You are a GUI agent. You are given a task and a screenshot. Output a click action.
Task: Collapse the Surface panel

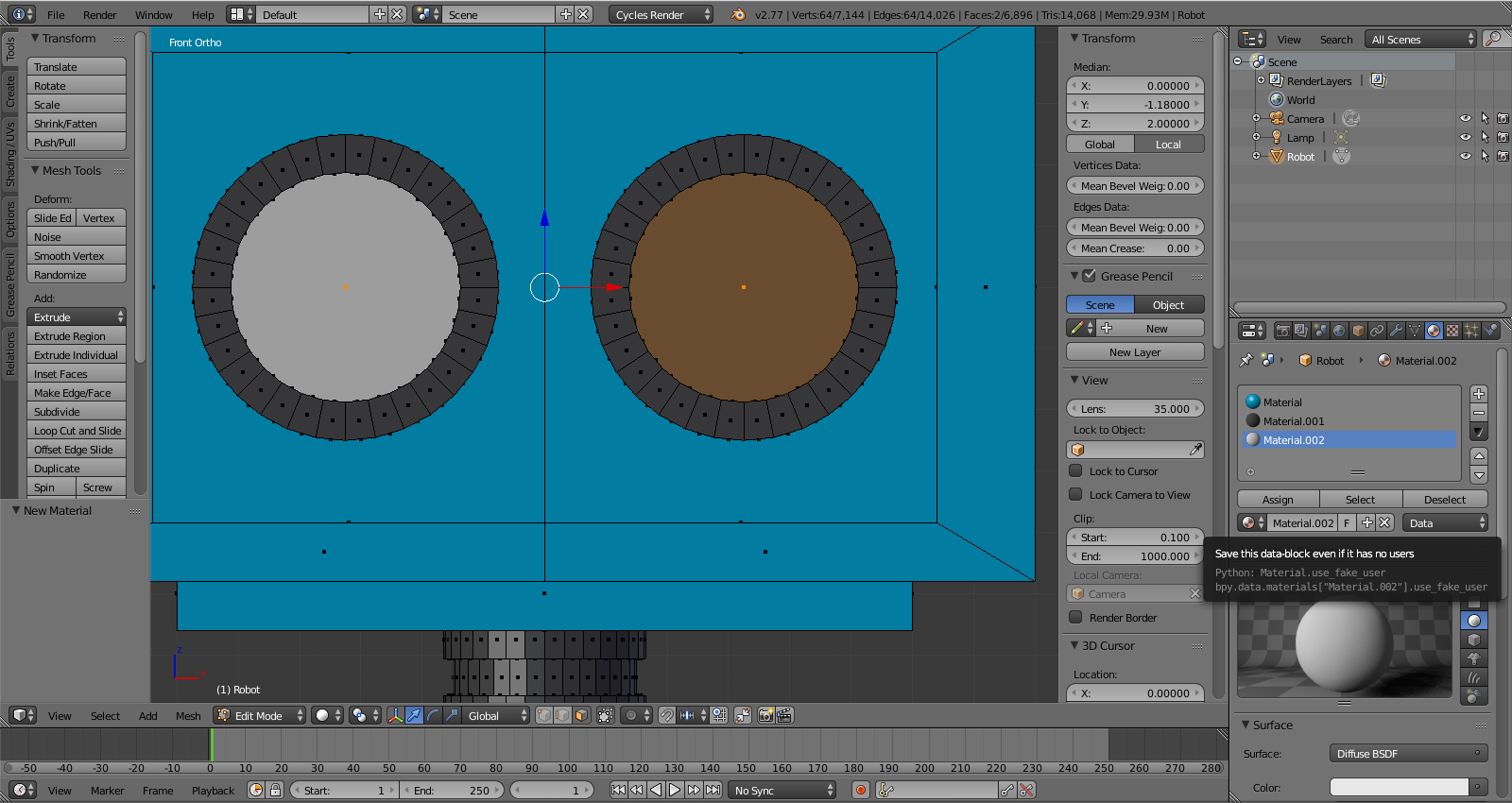click(1246, 725)
